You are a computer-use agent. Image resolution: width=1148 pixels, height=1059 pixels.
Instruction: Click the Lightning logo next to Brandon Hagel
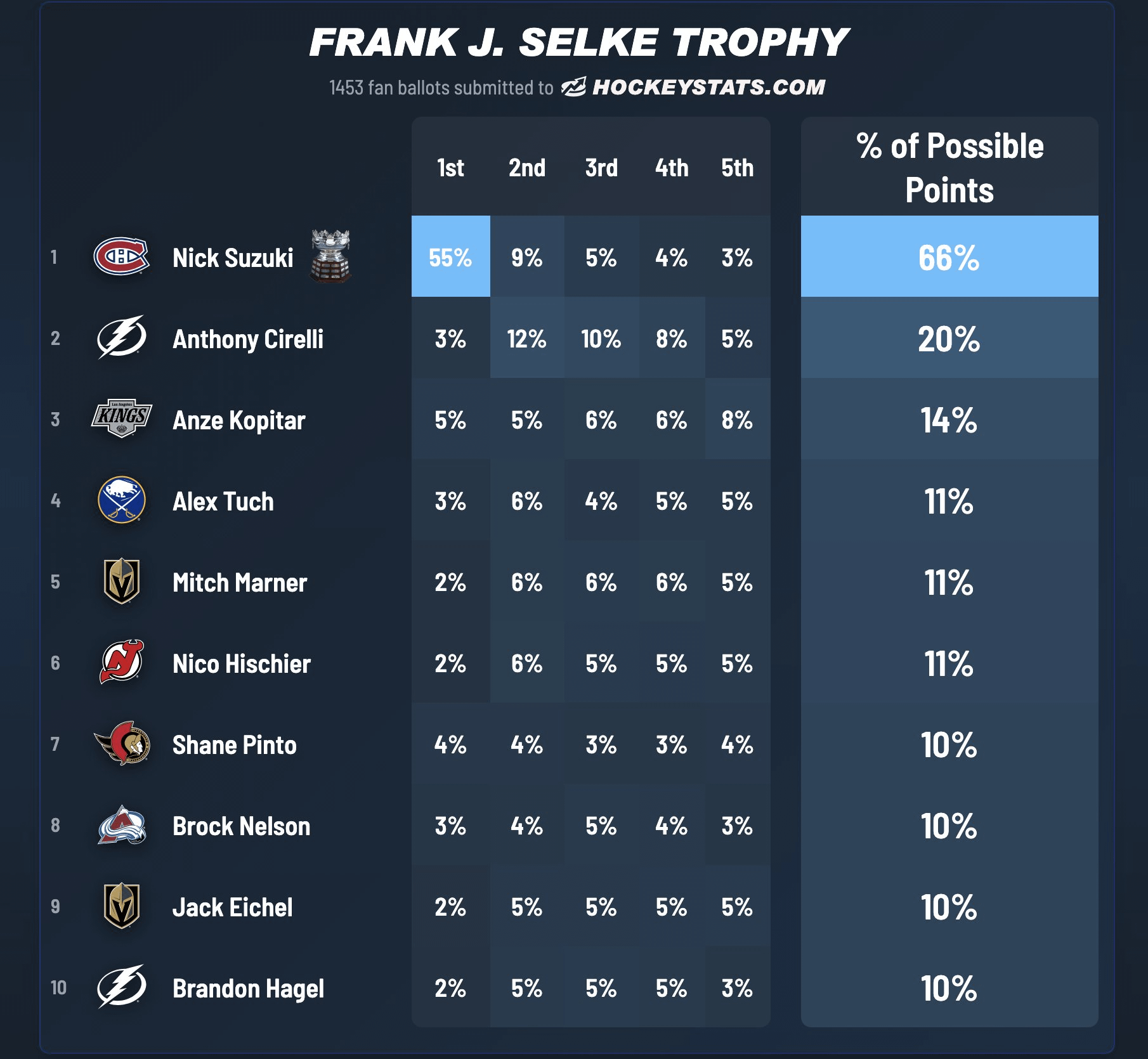121,987
